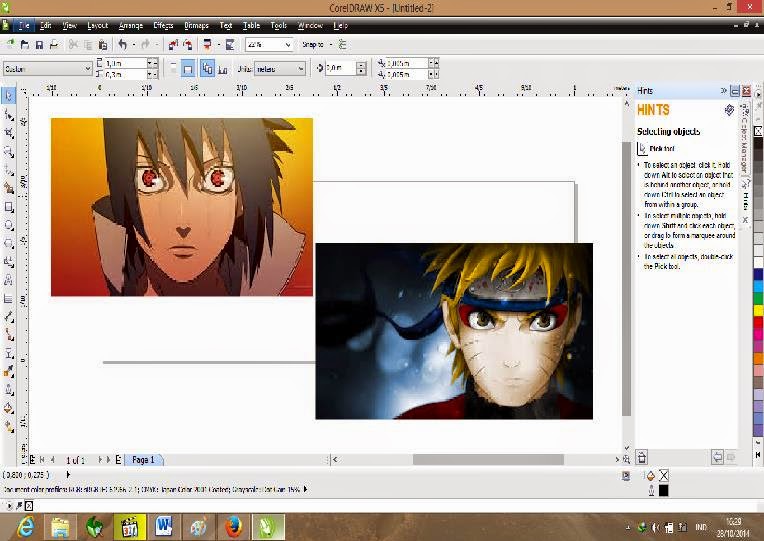Open the Layout menu
The width and height of the screenshot is (764, 541).
(x=97, y=25)
